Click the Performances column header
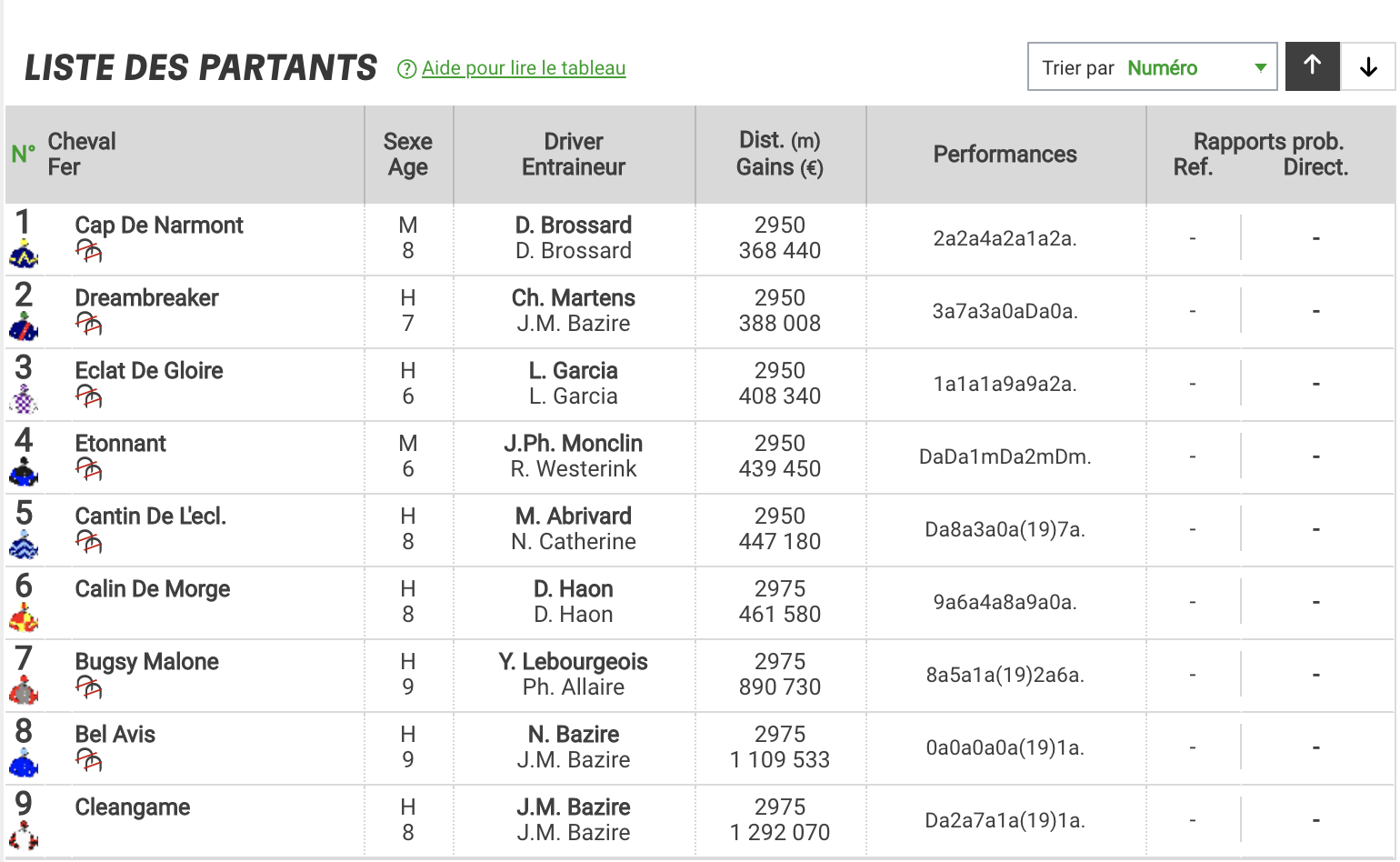Viewport: 1400px width, 862px height. (1005, 155)
